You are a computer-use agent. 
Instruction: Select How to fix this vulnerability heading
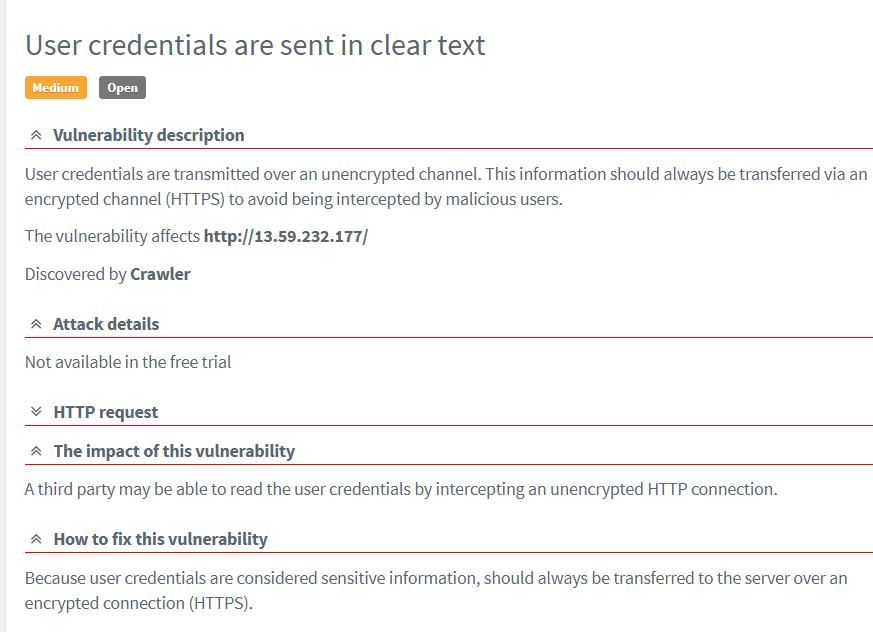160,539
